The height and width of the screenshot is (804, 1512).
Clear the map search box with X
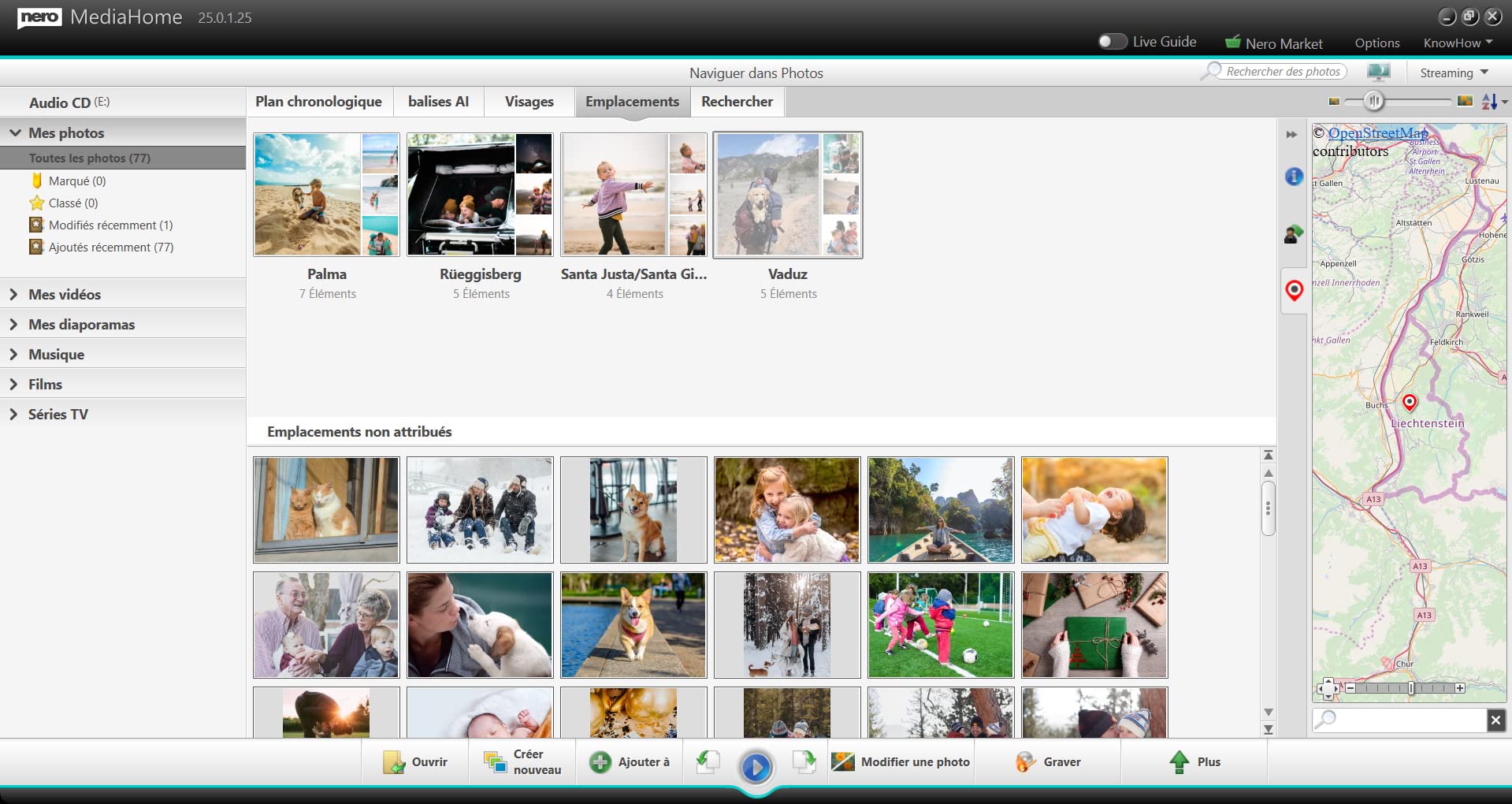(x=1495, y=720)
